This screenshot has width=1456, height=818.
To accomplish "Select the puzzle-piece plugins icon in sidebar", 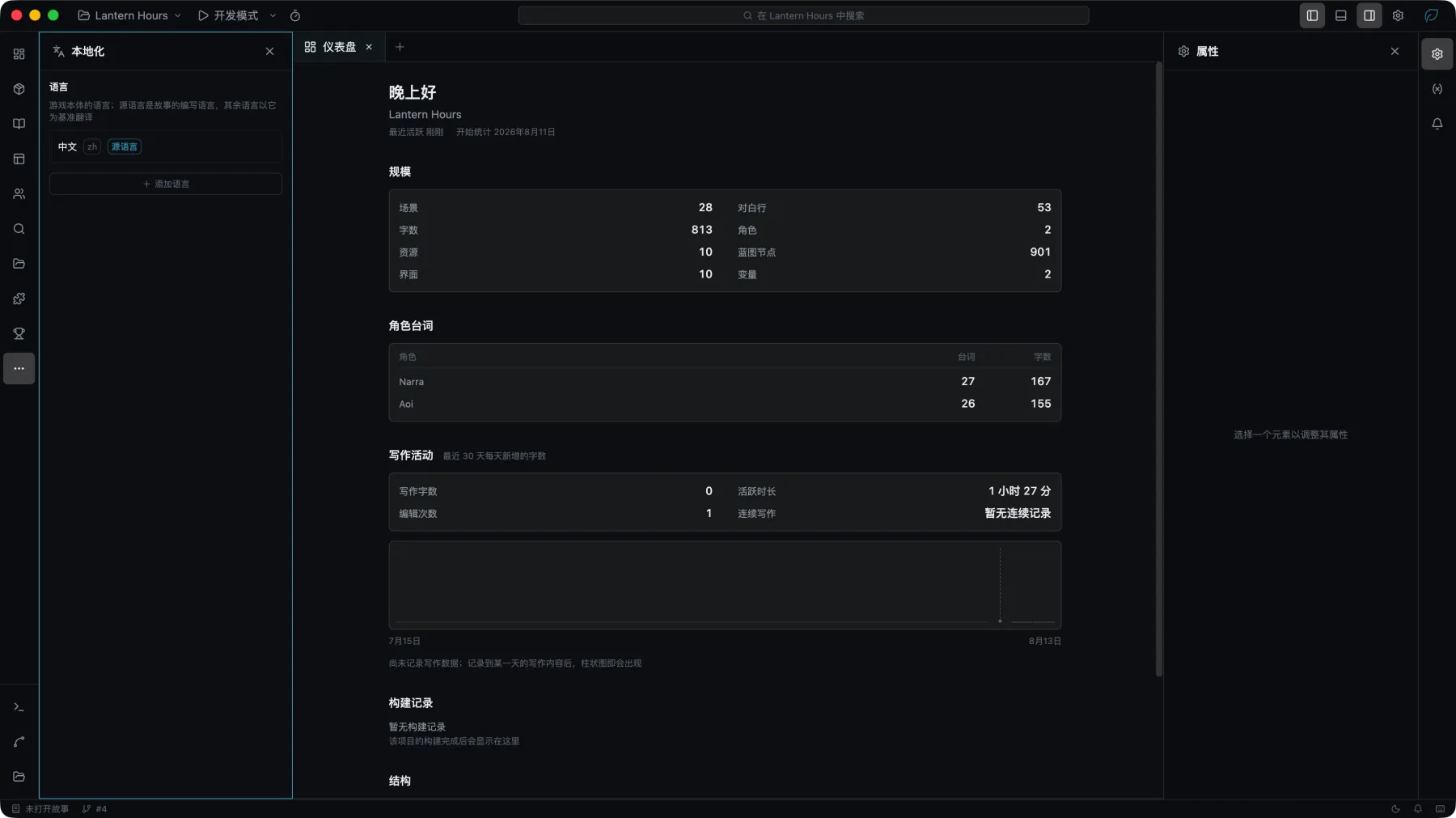I will (x=19, y=299).
